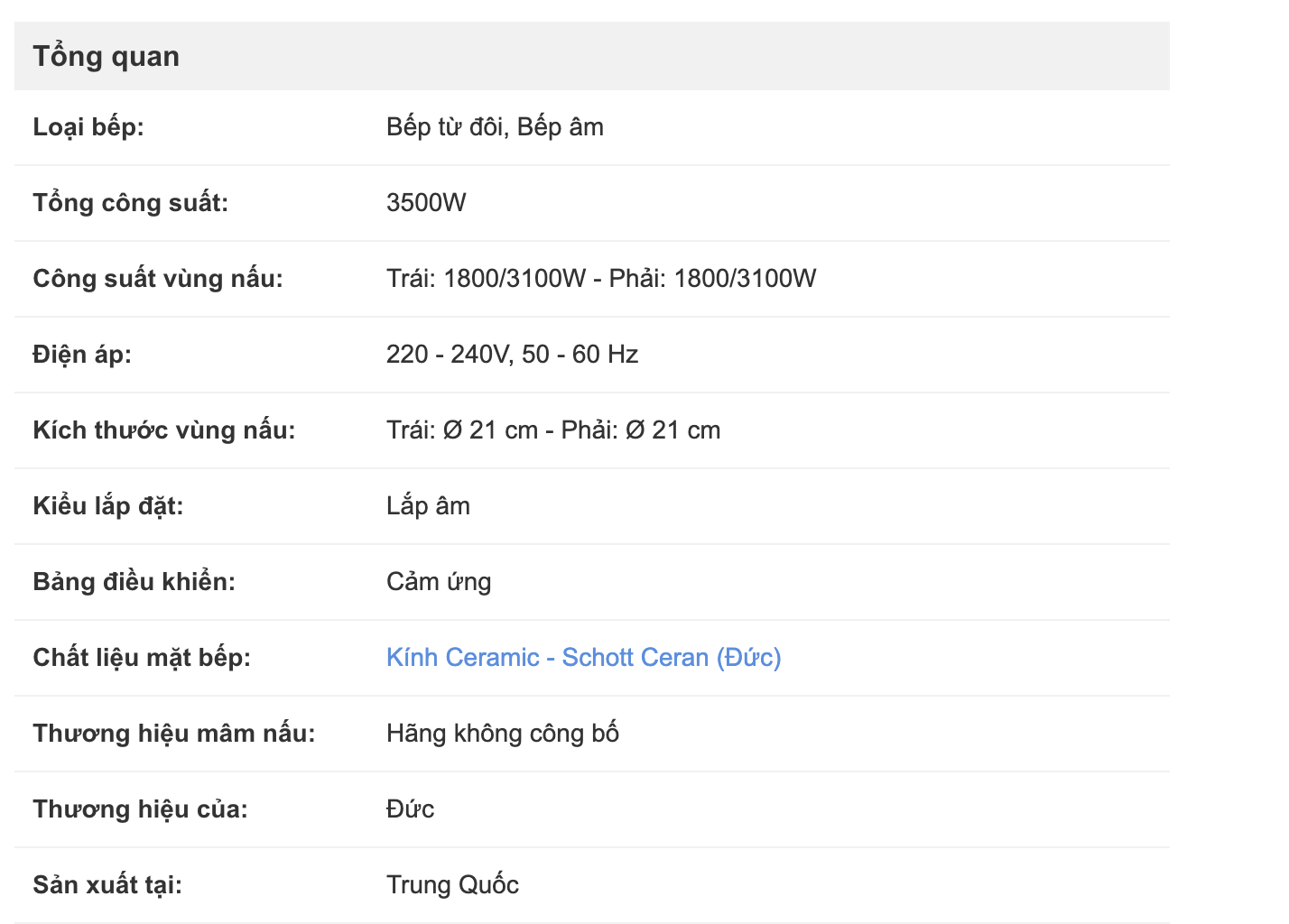Image resolution: width=1289 pixels, height=924 pixels.
Task: Click the Thương hiệu của label
Action: (141, 809)
